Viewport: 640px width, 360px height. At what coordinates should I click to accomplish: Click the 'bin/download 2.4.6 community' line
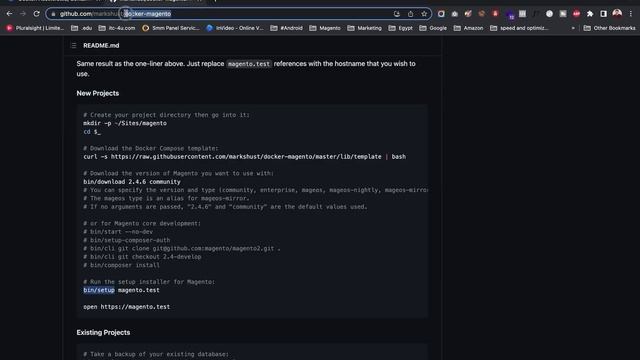tap(132, 182)
